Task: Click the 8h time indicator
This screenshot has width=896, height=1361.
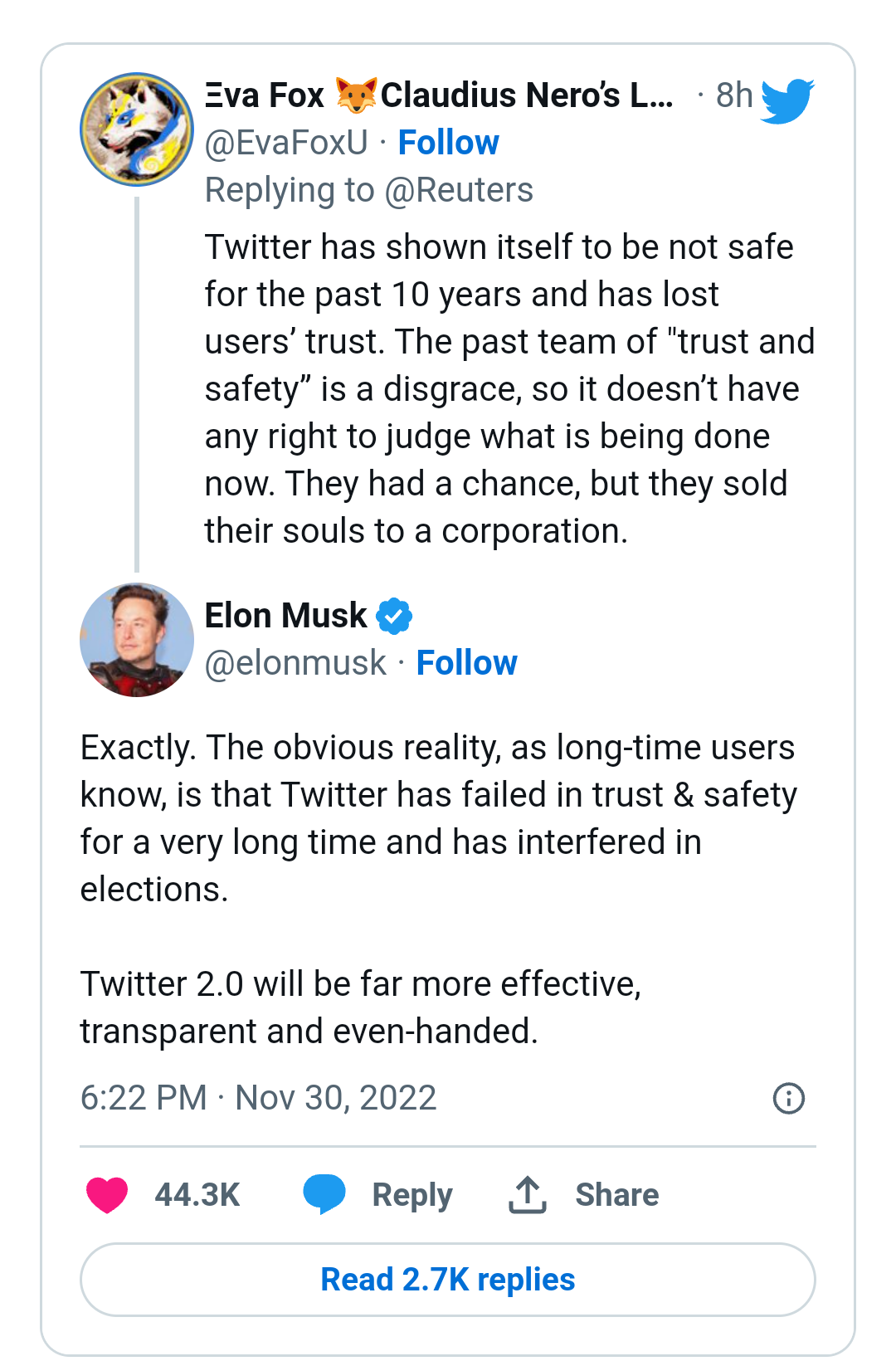Action: (733, 95)
